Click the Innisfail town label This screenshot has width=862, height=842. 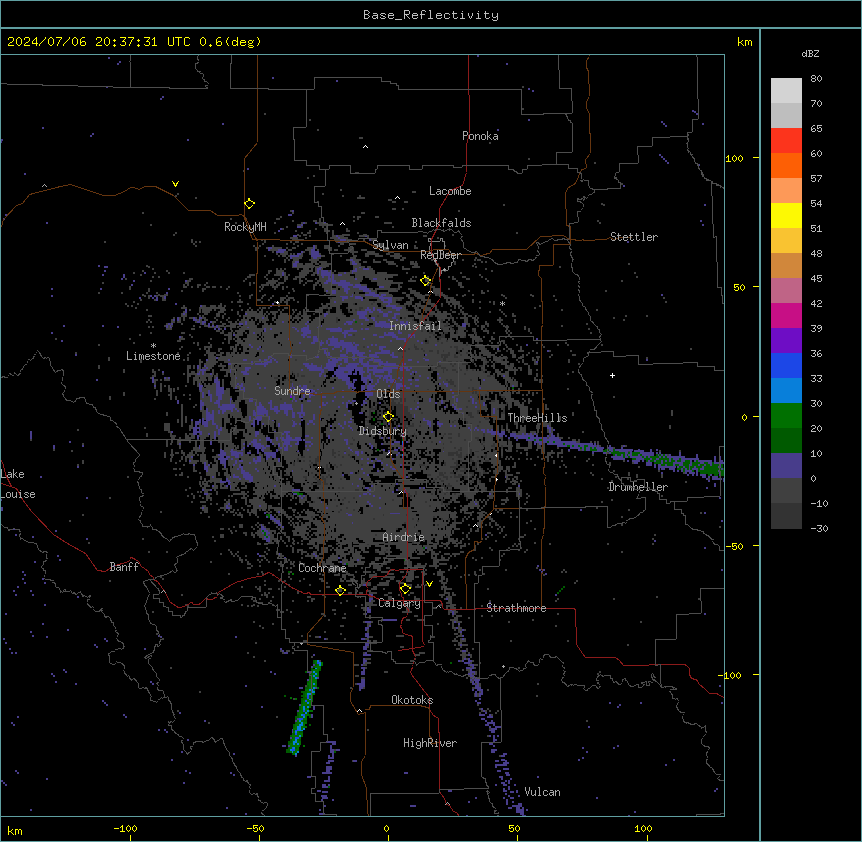coord(415,326)
